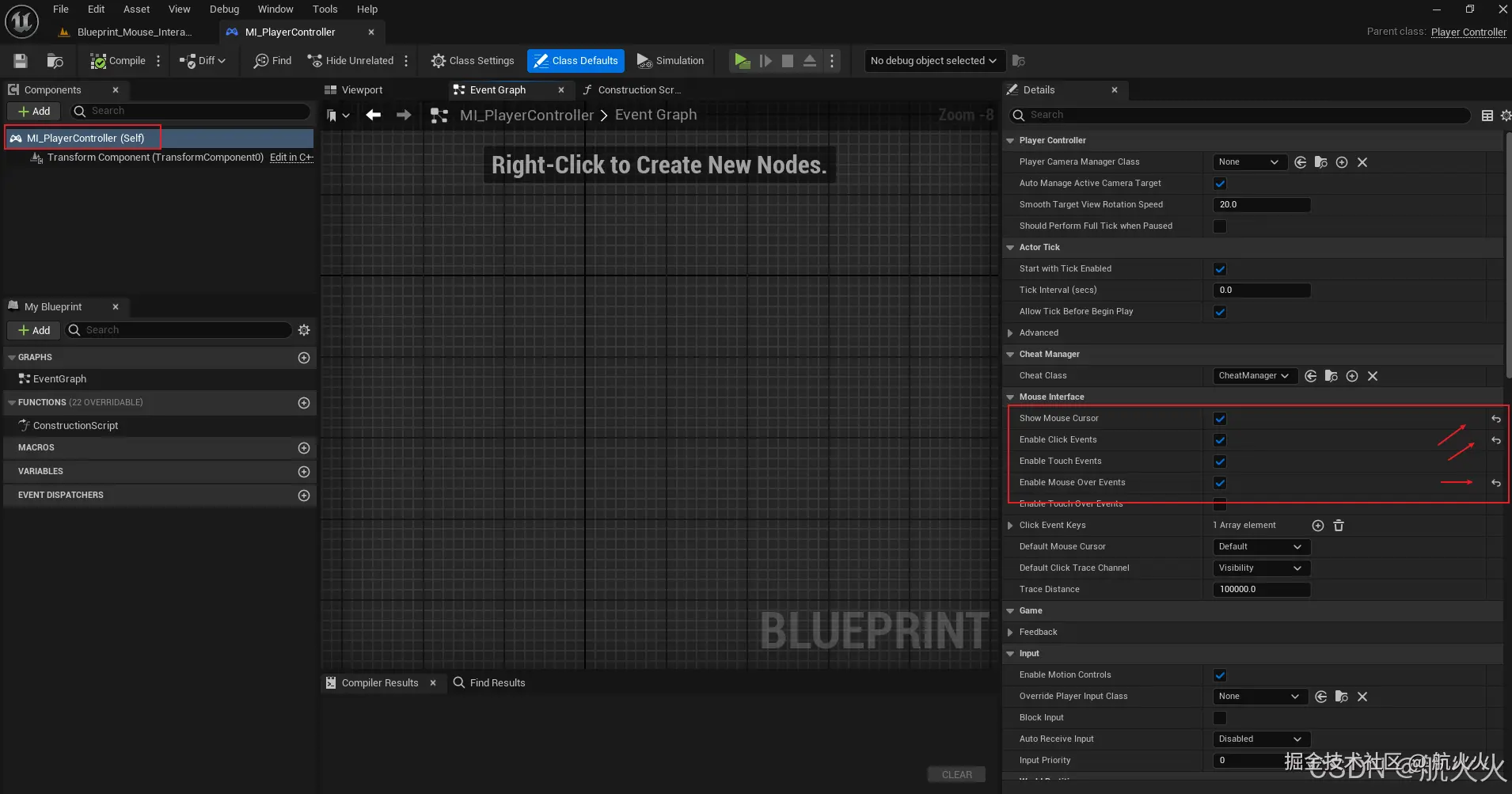Toggle Show Mouse Cursor checkbox
1512x794 pixels.
[1220, 419]
